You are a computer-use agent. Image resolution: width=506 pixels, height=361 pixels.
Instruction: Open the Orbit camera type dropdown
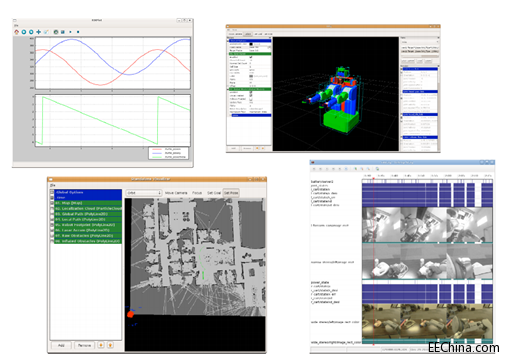(144, 193)
